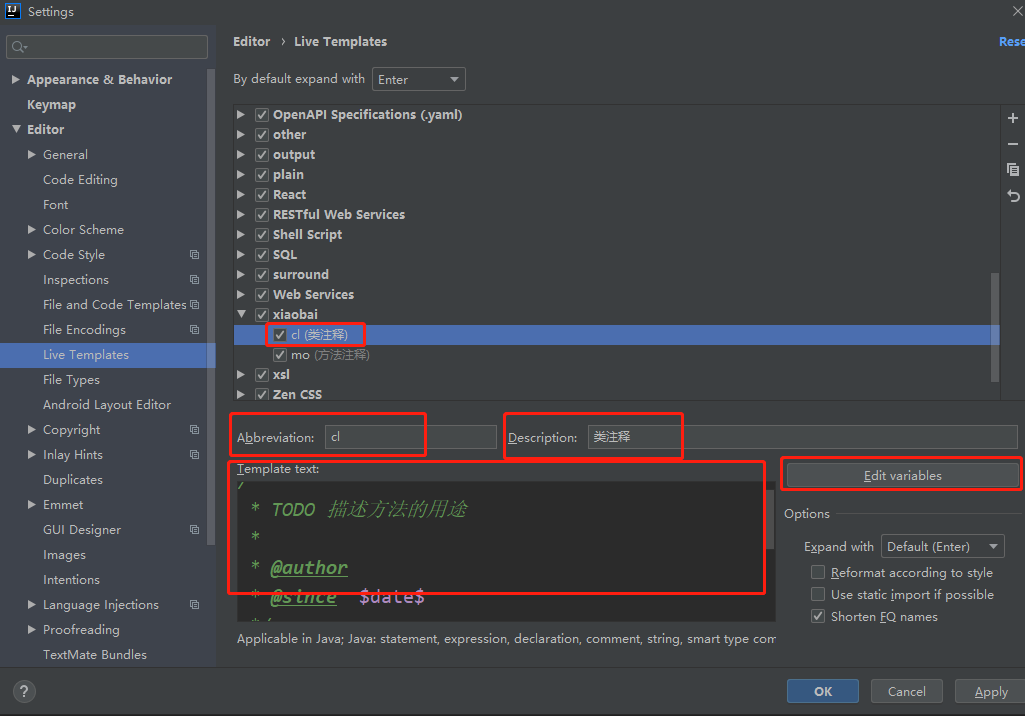The width and height of the screenshot is (1025, 716).
Task: Click the Remove template minus icon
Action: pos(1013,144)
